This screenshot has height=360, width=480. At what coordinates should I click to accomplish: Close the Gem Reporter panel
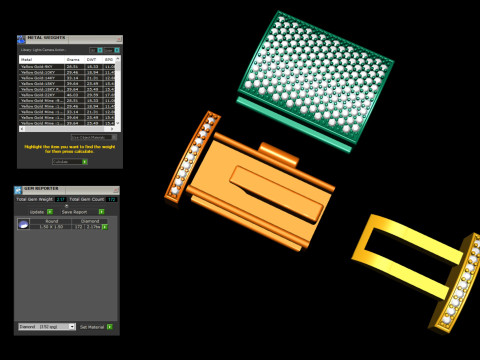pyautogui.click(x=116, y=190)
